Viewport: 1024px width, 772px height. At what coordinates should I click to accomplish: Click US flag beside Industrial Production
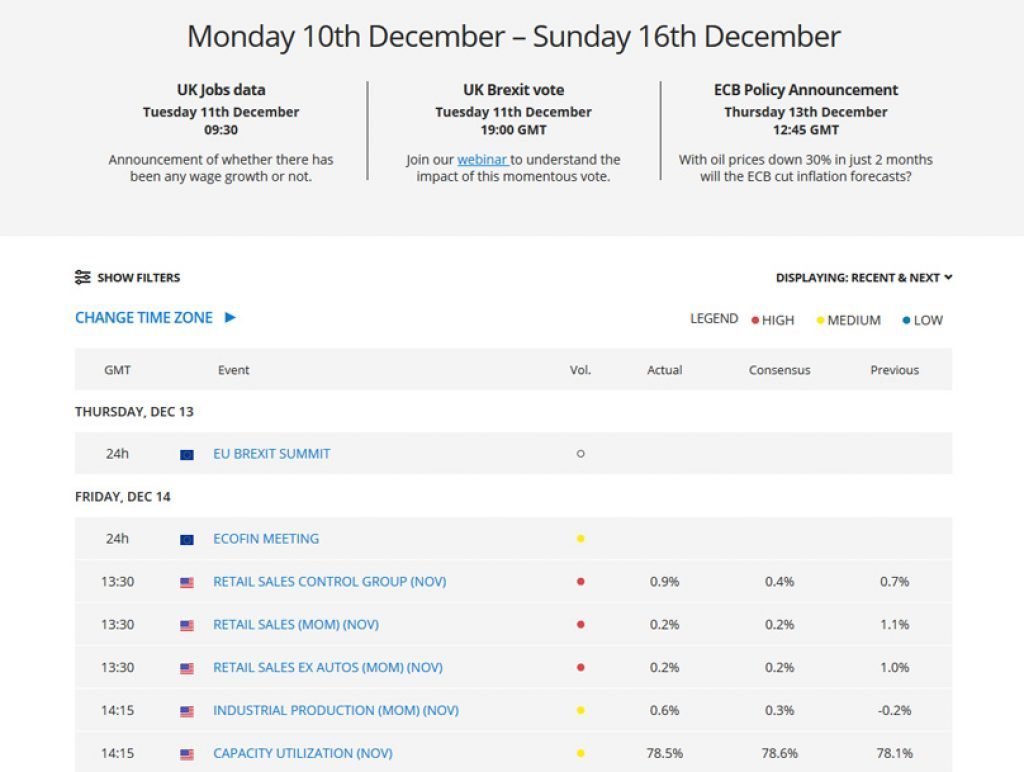coord(187,711)
